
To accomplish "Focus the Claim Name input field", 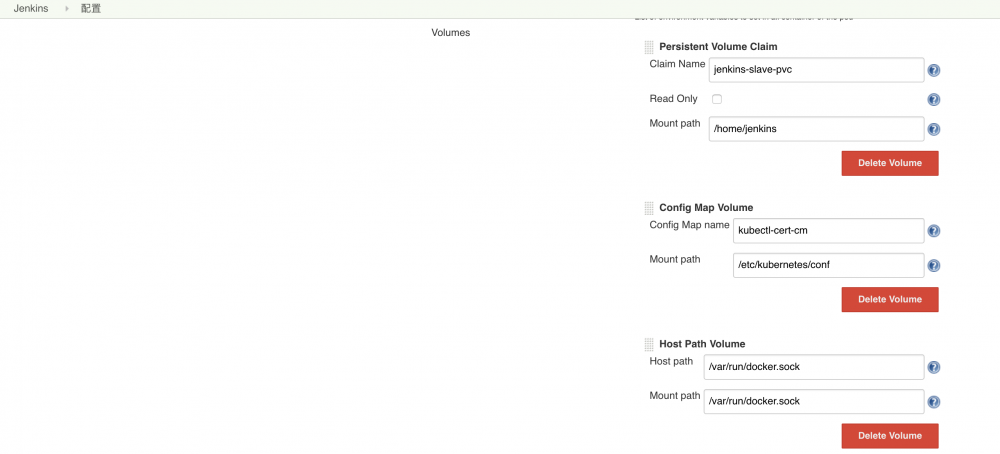I will (815, 70).
